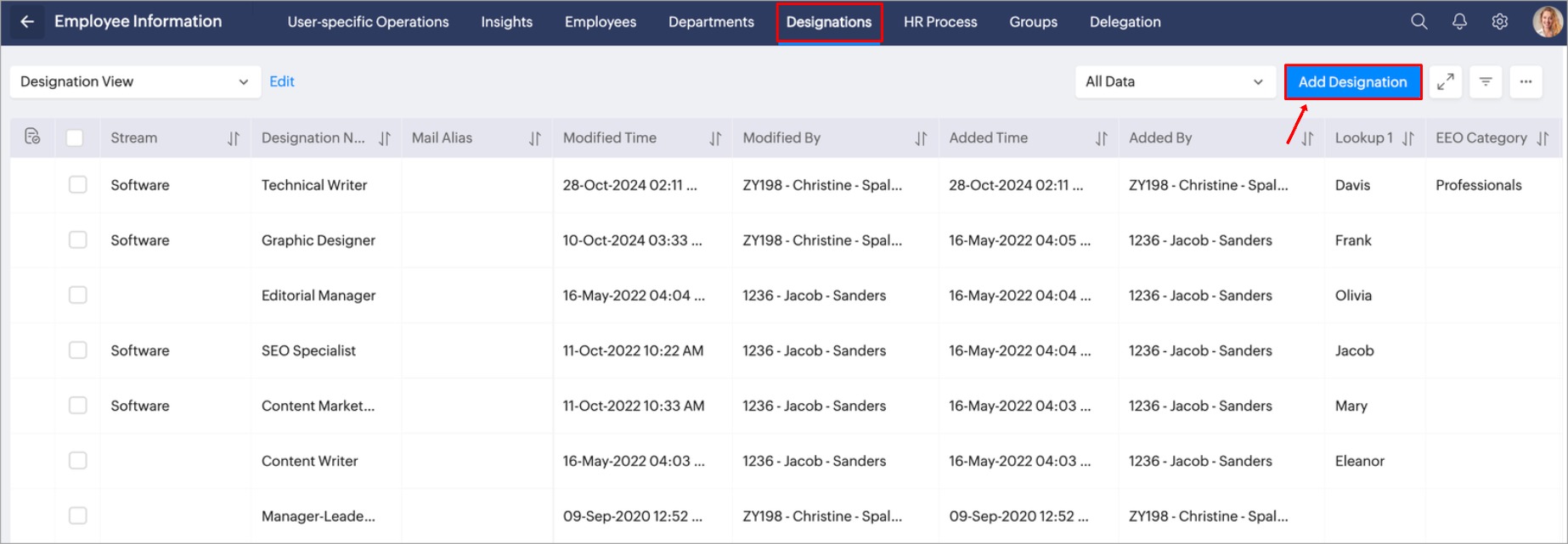This screenshot has height=544, width=1568.
Task: Sort by the Added By column
Action: 1307,138
